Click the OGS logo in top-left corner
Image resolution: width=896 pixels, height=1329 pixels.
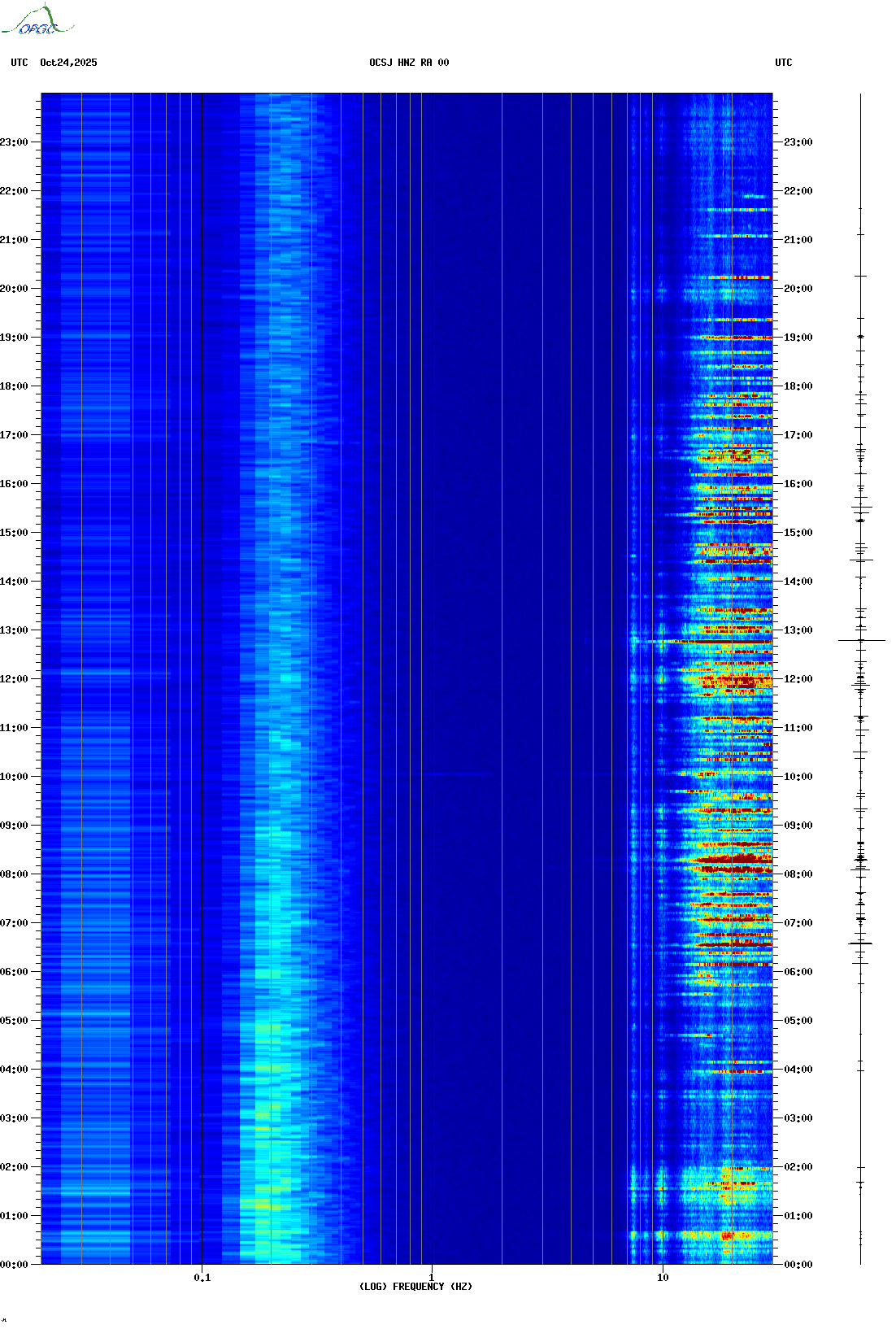[37, 21]
